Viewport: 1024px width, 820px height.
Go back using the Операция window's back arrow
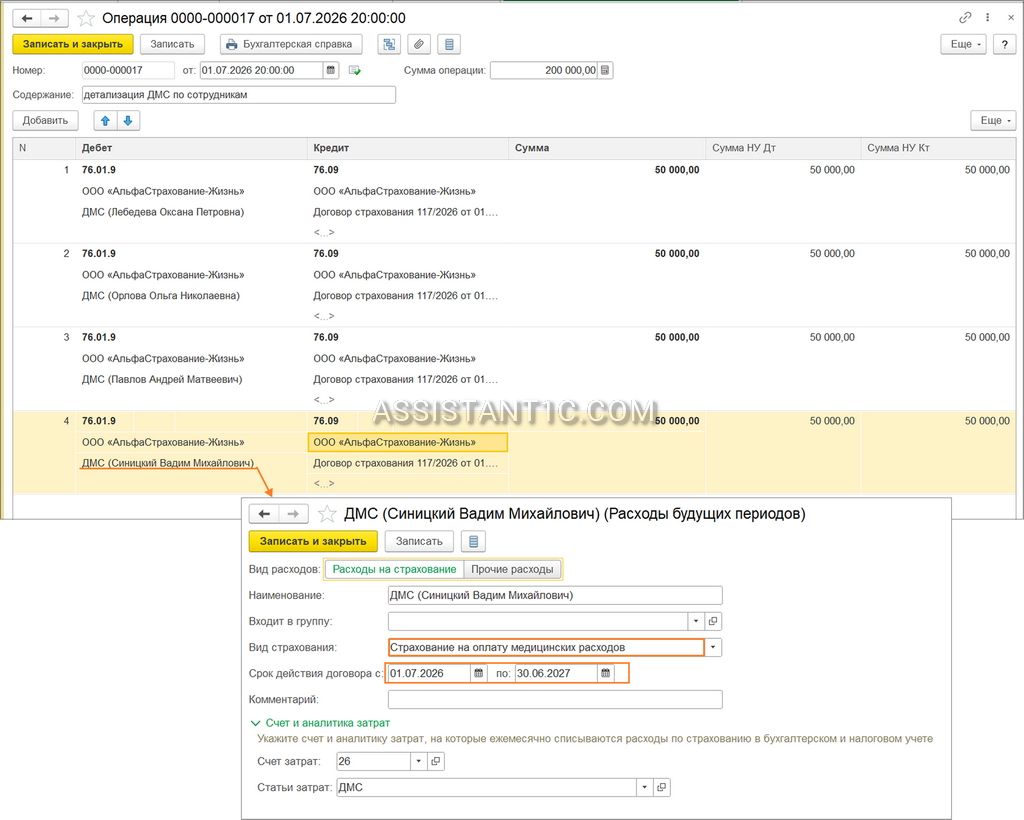tap(27, 18)
